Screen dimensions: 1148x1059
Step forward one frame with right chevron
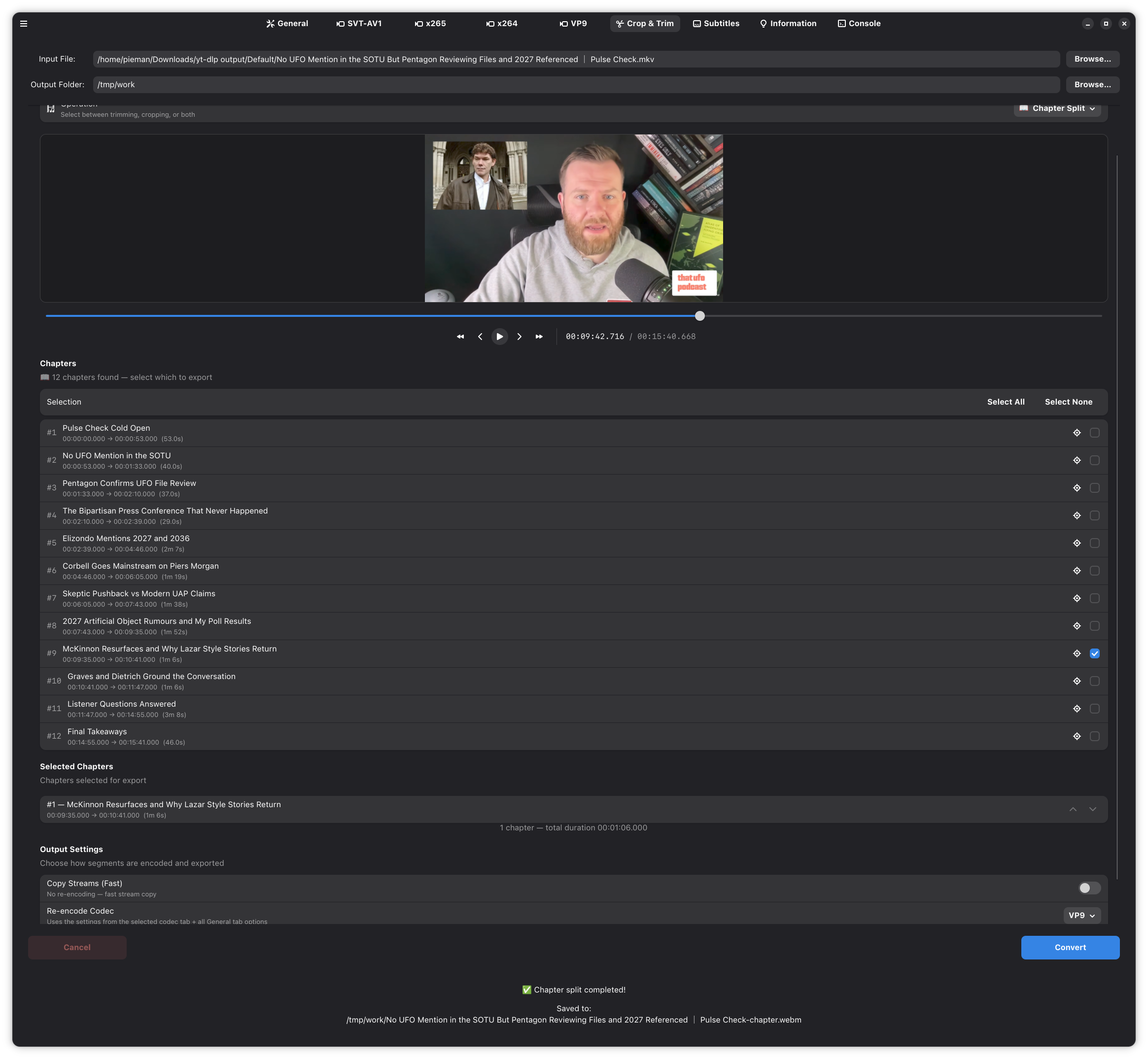519,337
